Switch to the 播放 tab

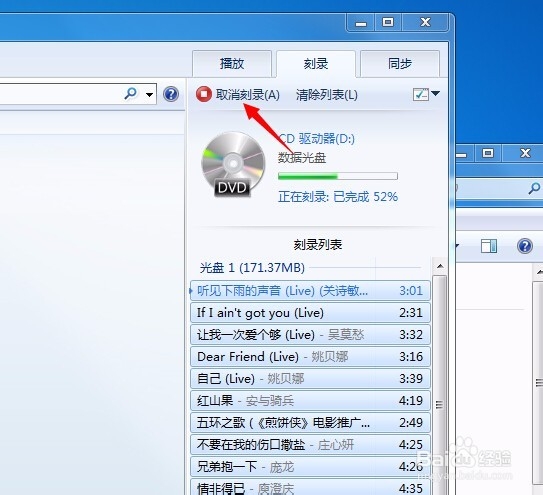[232, 64]
